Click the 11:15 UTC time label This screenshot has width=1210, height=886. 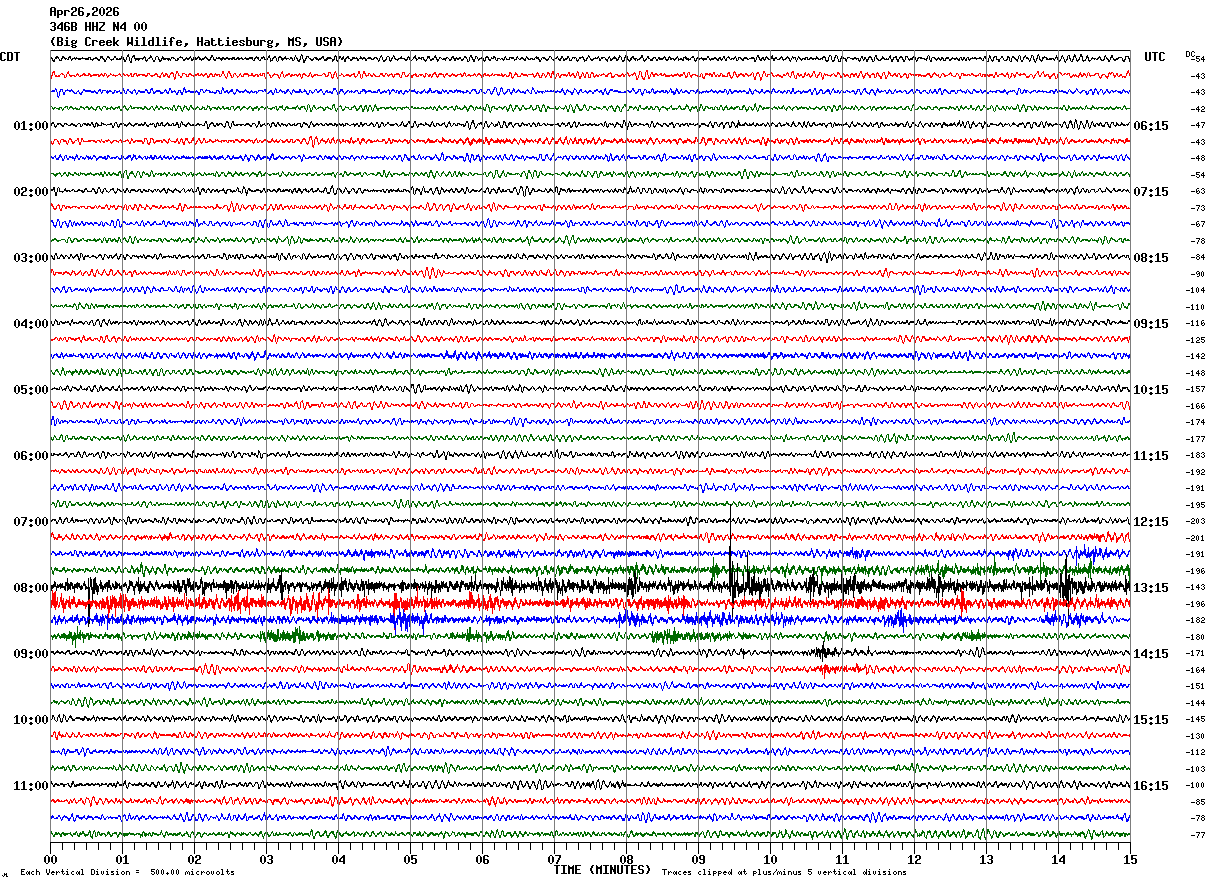(1151, 456)
